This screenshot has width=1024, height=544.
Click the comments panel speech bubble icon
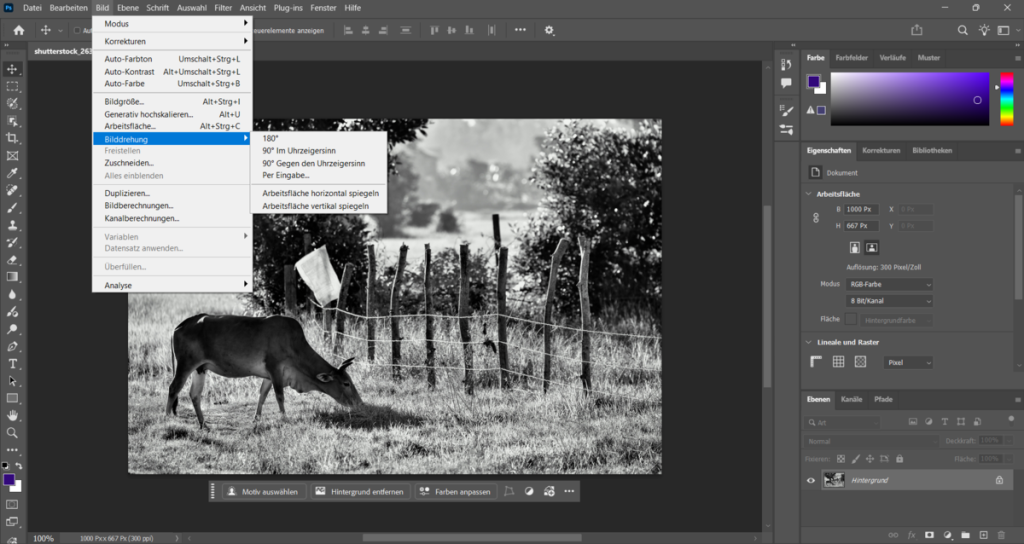pyautogui.click(x=786, y=83)
